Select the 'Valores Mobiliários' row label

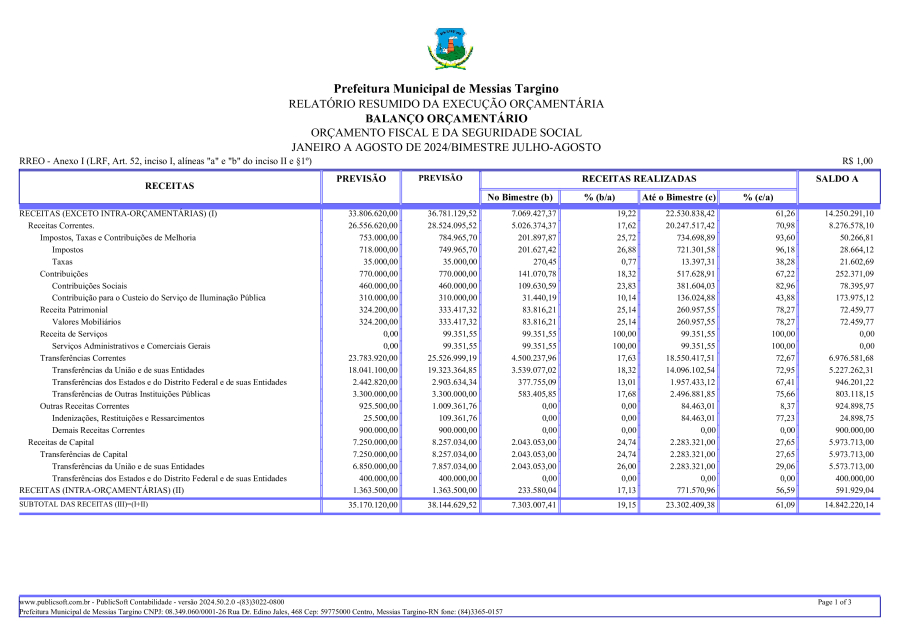[x=86, y=322]
